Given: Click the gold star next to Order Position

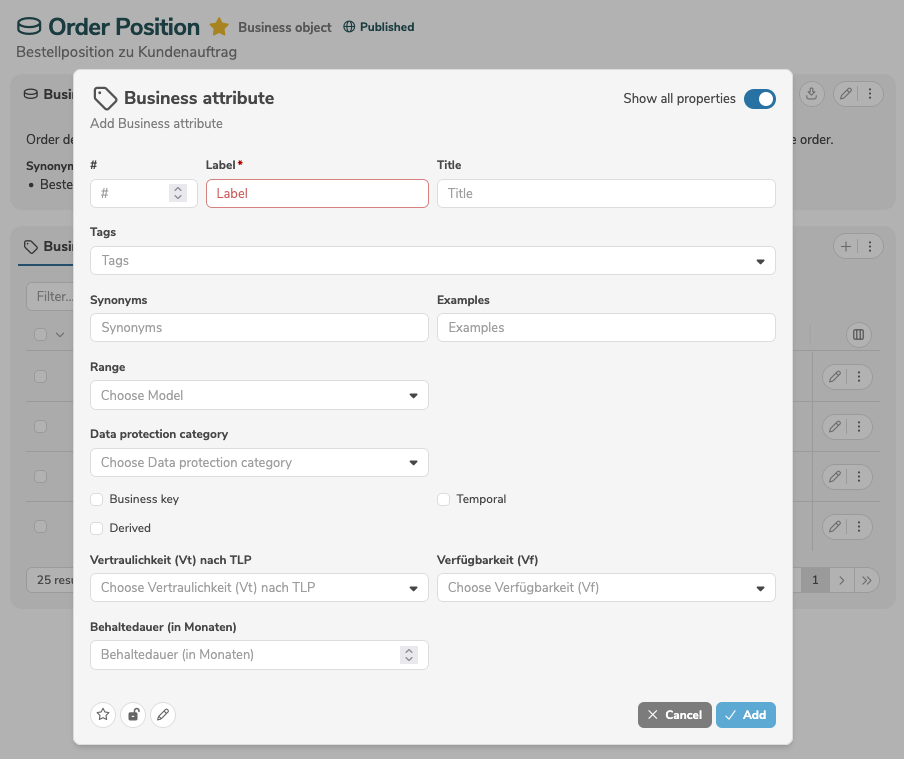Looking at the screenshot, I should click(219, 27).
